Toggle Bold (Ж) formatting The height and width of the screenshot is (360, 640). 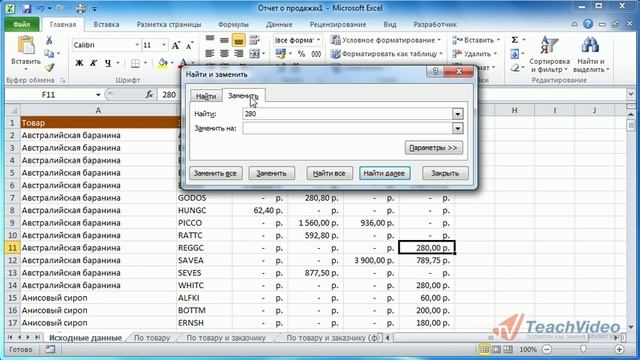(x=80, y=63)
